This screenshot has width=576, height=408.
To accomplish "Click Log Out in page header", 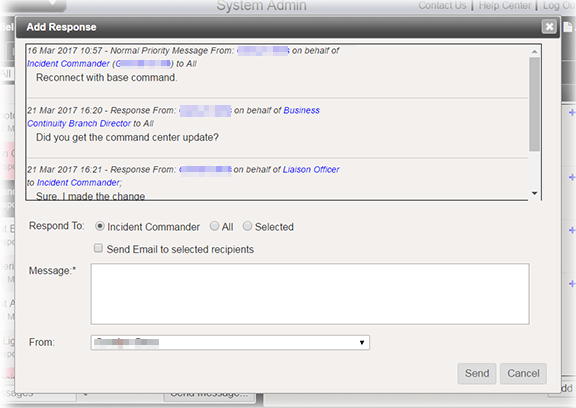I will point(559,6).
